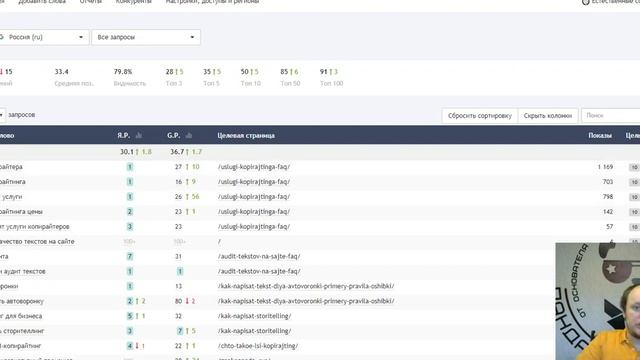Open /chto-takoe-lsi-kopirajting/ link
This screenshot has height=360, width=640.
pos(258,346)
